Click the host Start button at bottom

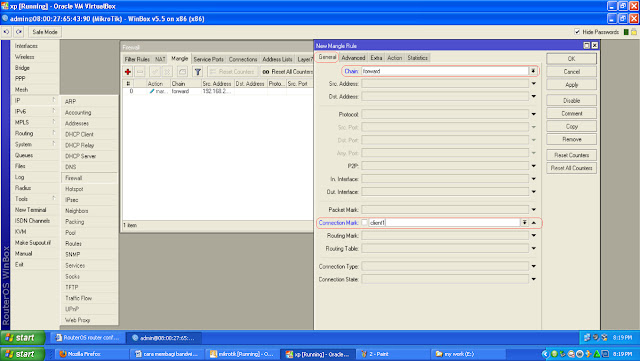(x=22, y=354)
